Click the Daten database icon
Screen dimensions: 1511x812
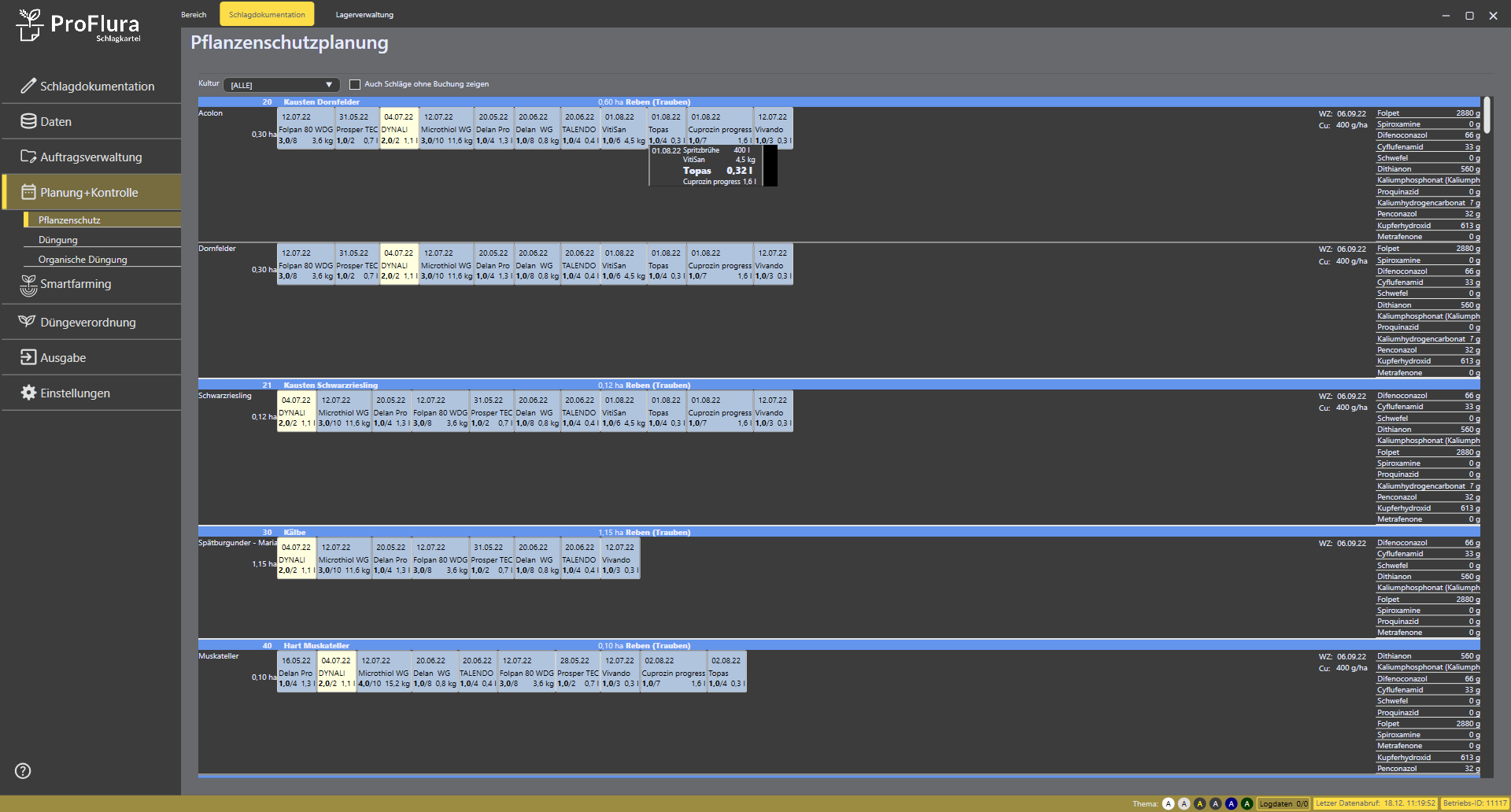coord(28,121)
